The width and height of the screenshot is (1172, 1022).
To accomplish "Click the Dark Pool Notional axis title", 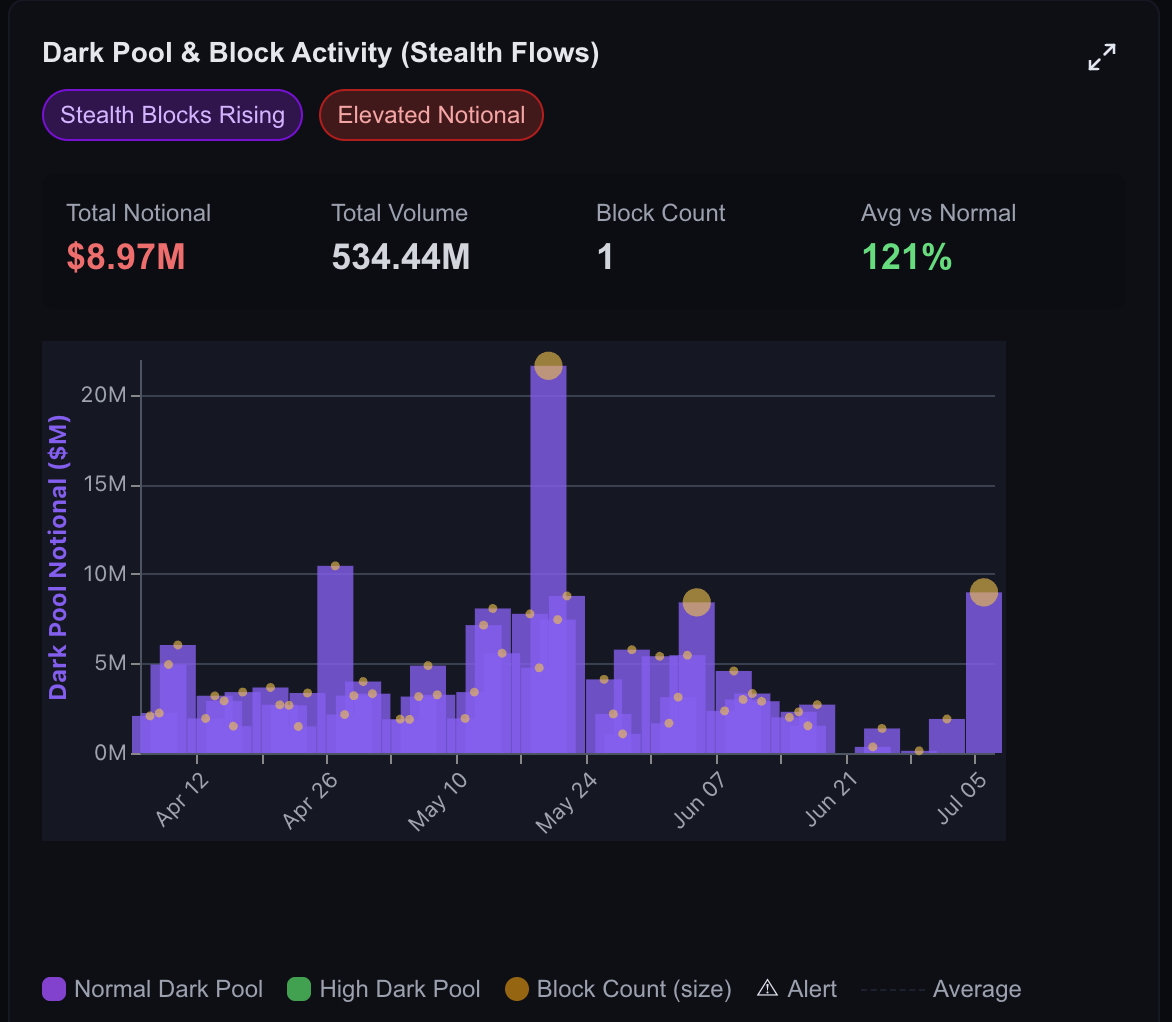I will [58, 557].
